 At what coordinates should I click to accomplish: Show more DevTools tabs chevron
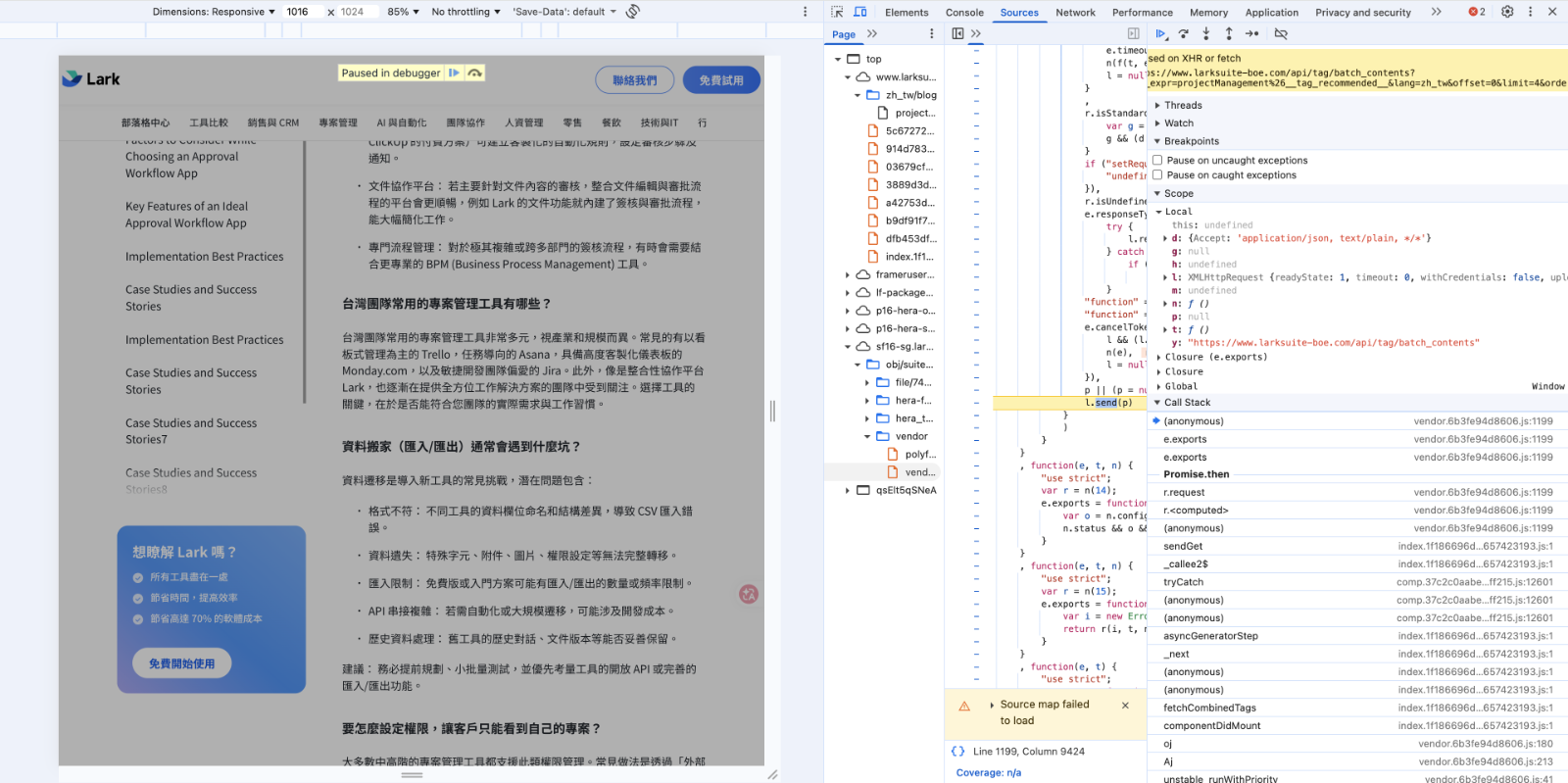[1437, 12]
